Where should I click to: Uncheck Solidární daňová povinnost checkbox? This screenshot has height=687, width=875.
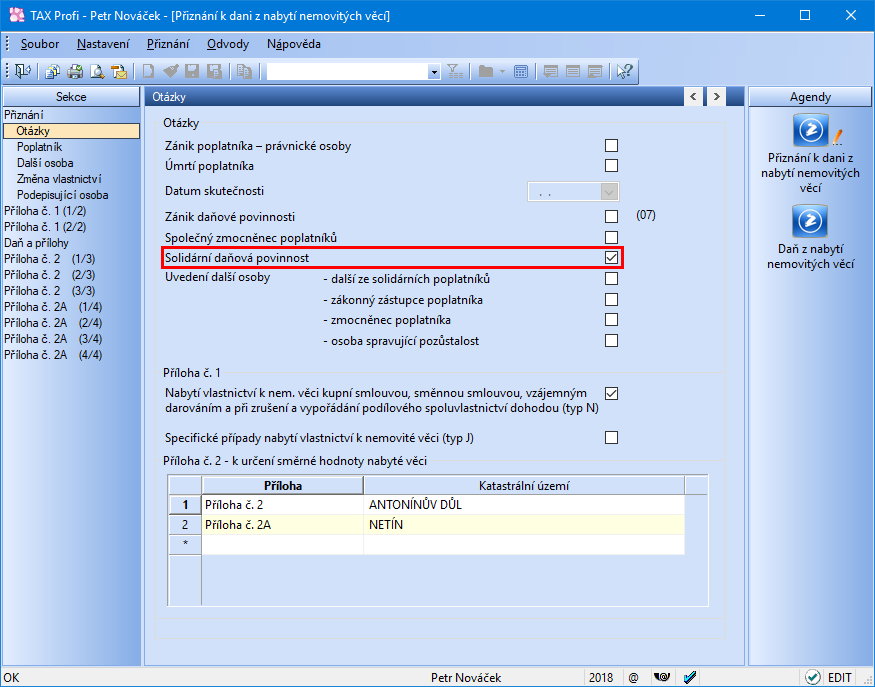click(x=612, y=257)
